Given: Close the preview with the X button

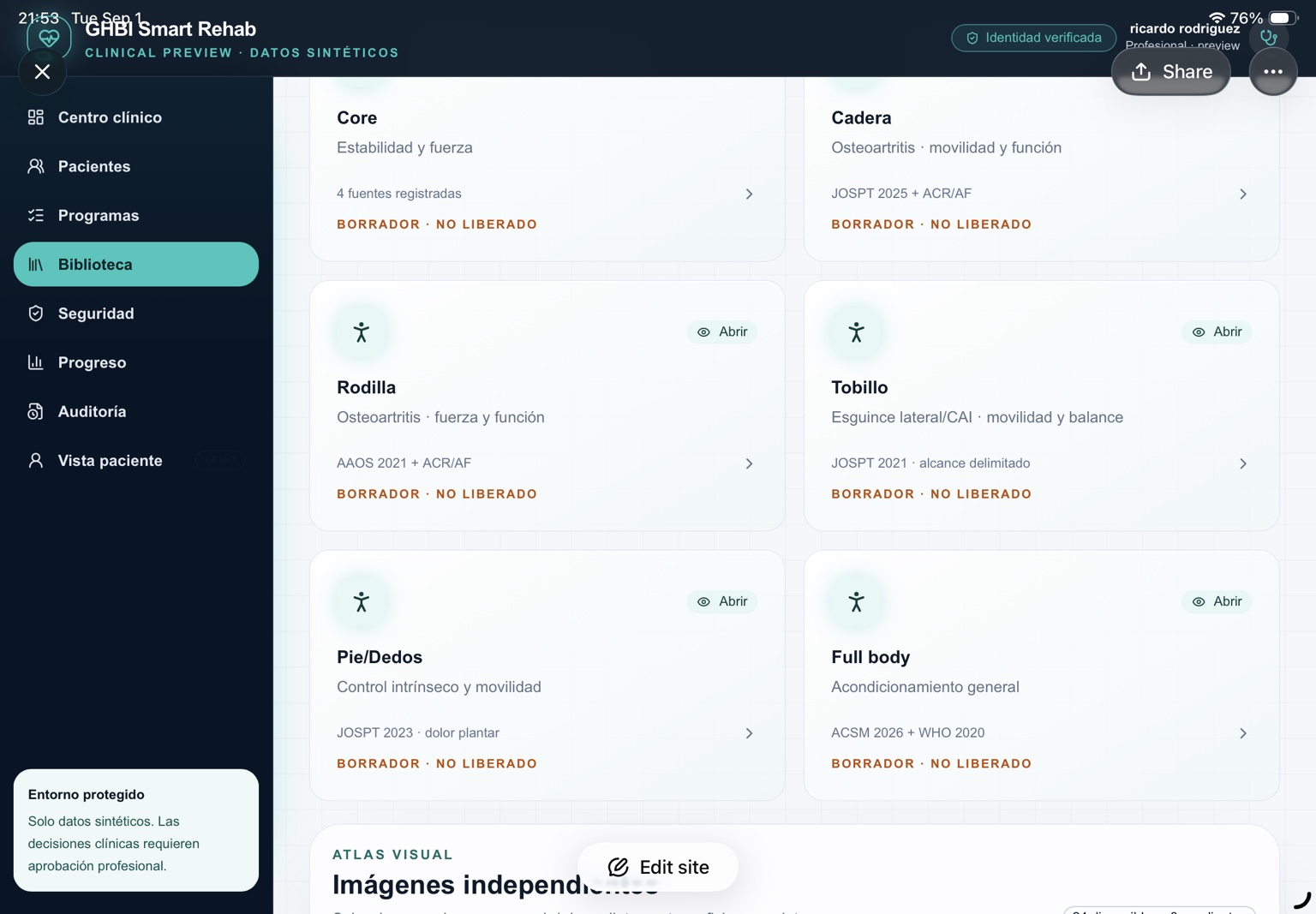Looking at the screenshot, I should [x=42, y=72].
